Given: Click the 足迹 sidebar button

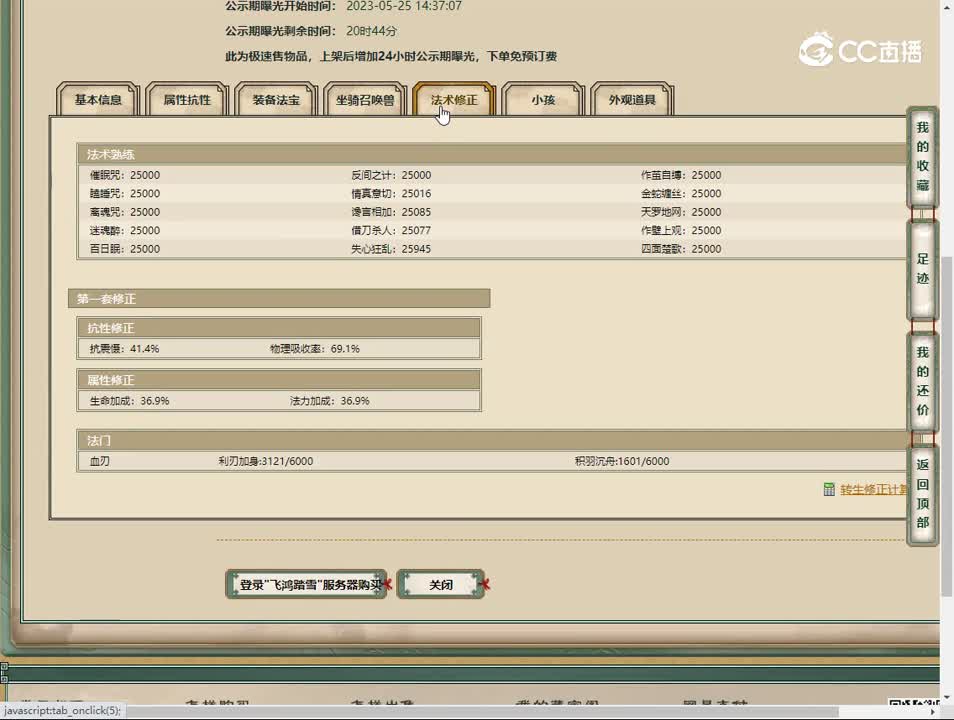Looking at the screenshot, I should [x=922, y=269].
